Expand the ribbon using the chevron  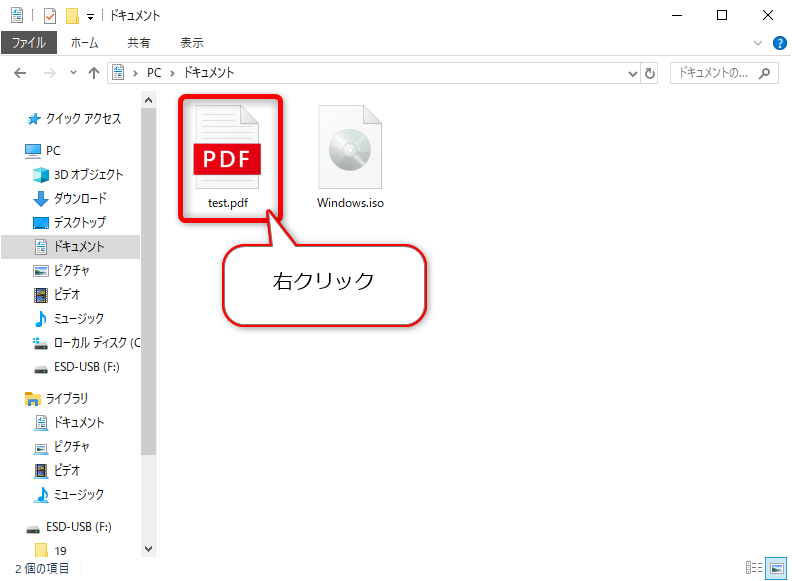click(x=758, y=43)
